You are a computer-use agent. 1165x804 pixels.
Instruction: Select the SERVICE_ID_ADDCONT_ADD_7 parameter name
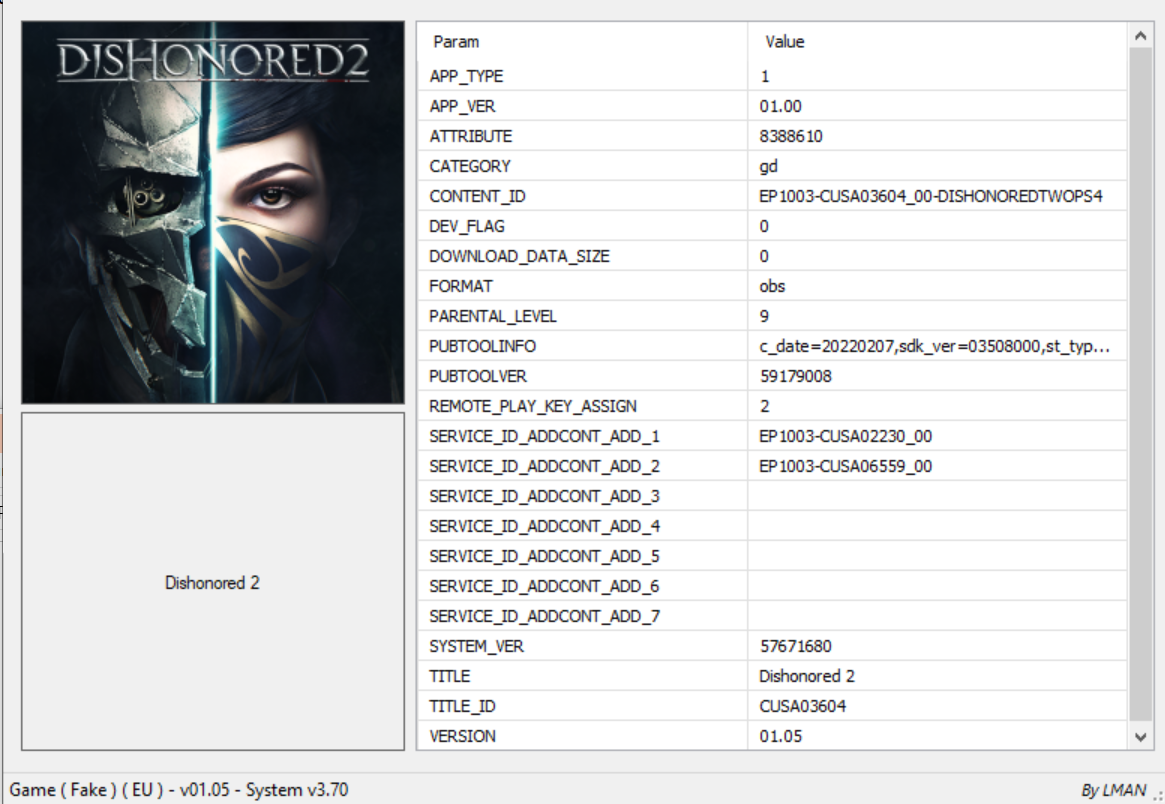point(544,616)
